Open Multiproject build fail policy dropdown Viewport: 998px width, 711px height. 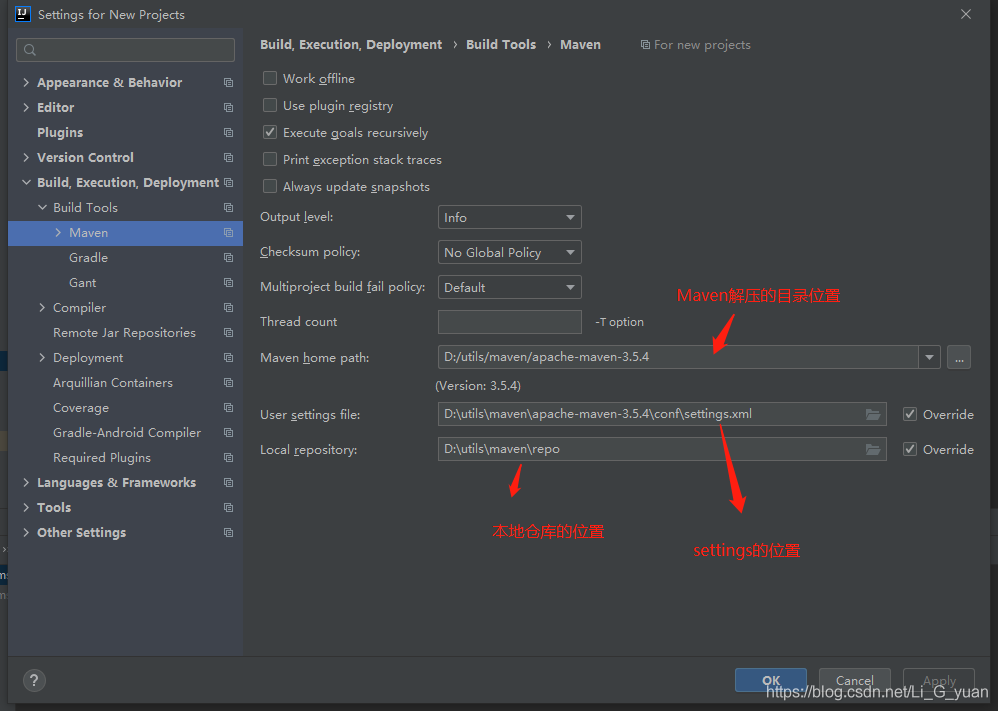tap(509, 287)
